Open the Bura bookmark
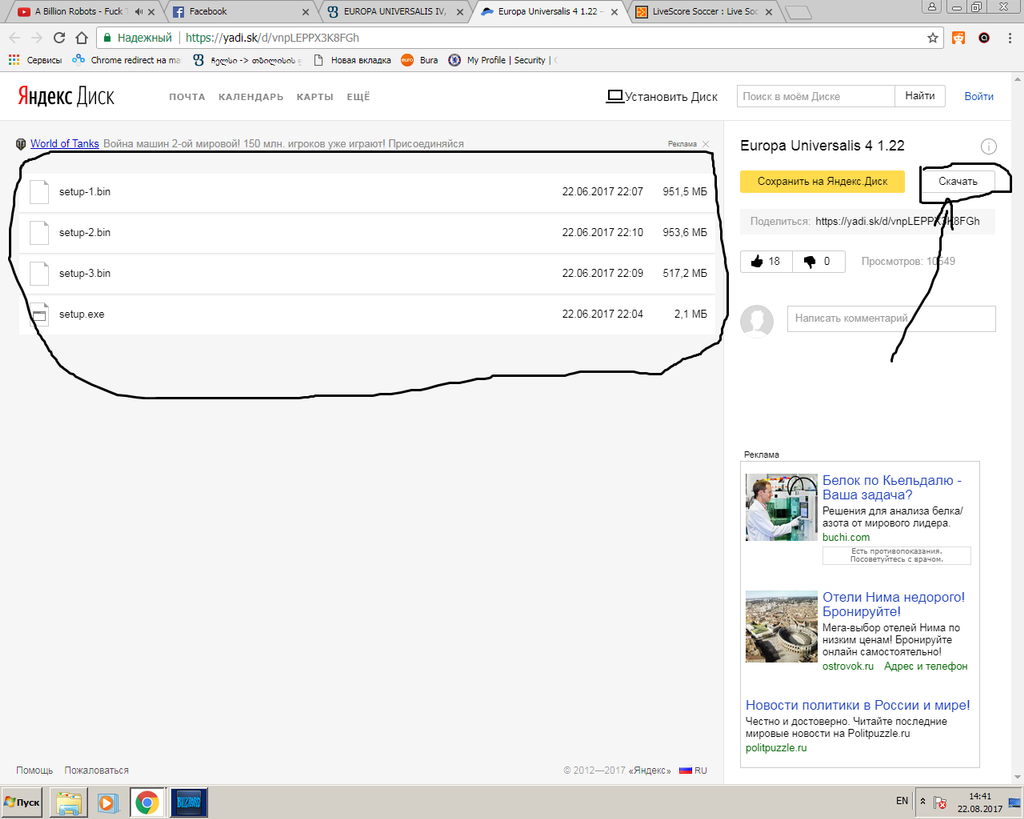The image size is (1024, 819). click(419, 60)
